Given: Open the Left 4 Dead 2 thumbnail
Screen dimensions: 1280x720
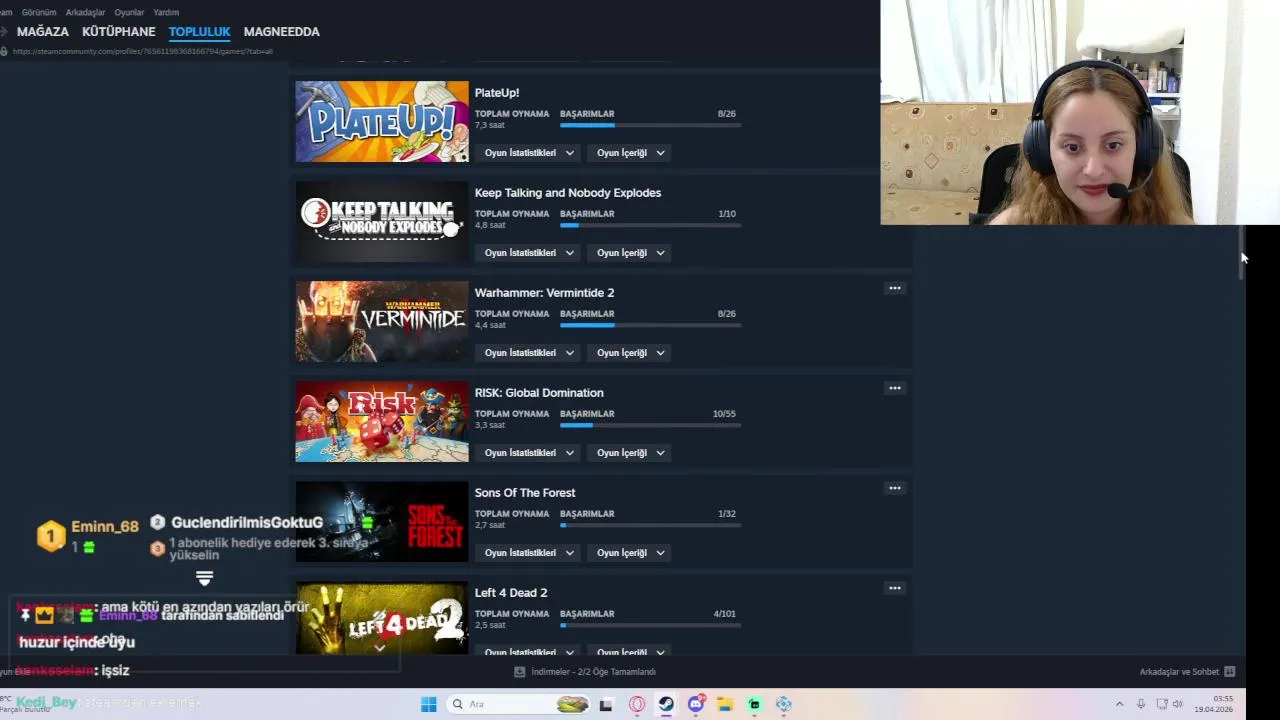Looking at the screenshot, I should point(382,618).
